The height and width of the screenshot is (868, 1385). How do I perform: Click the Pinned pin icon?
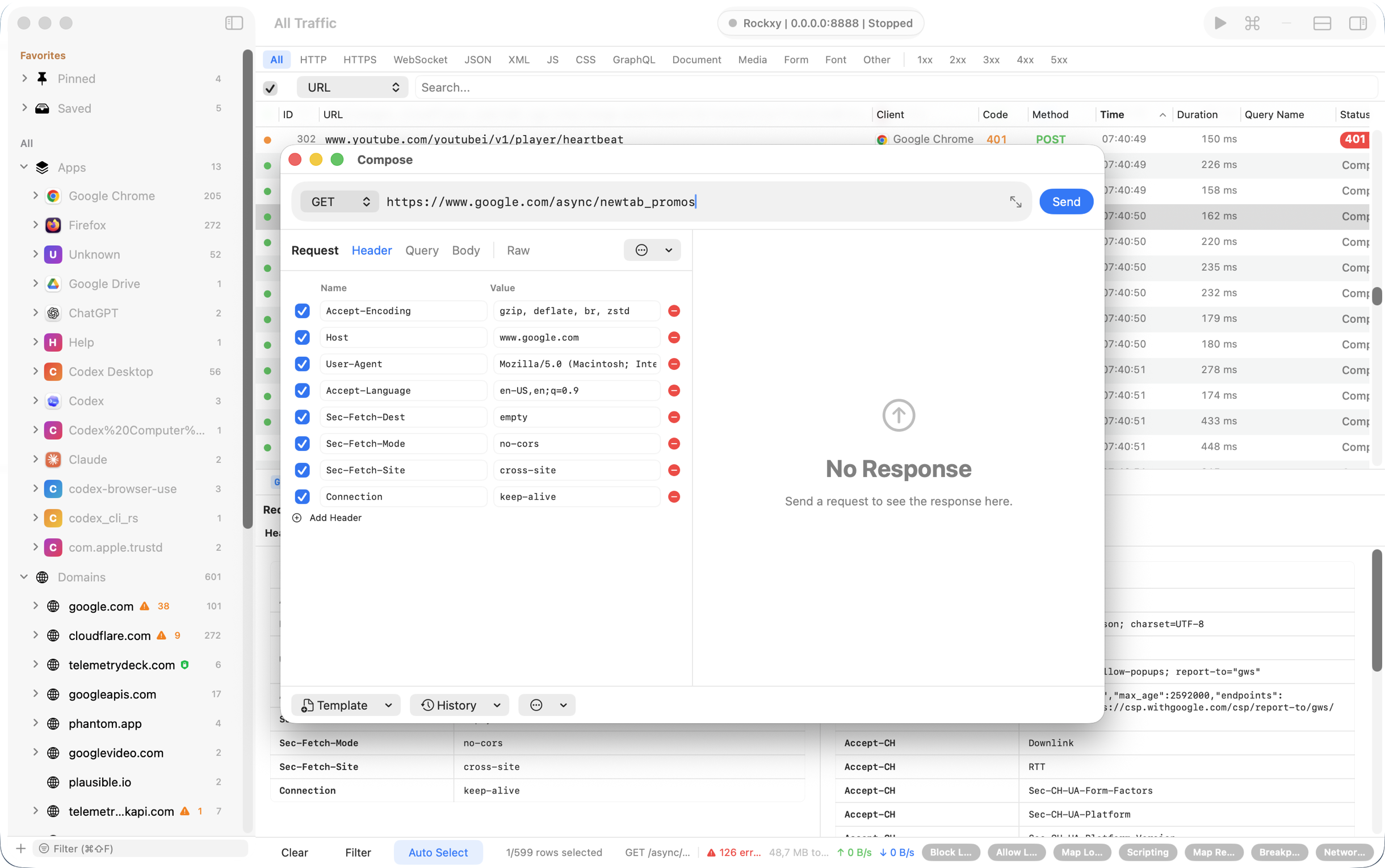[x=42, y=79]
